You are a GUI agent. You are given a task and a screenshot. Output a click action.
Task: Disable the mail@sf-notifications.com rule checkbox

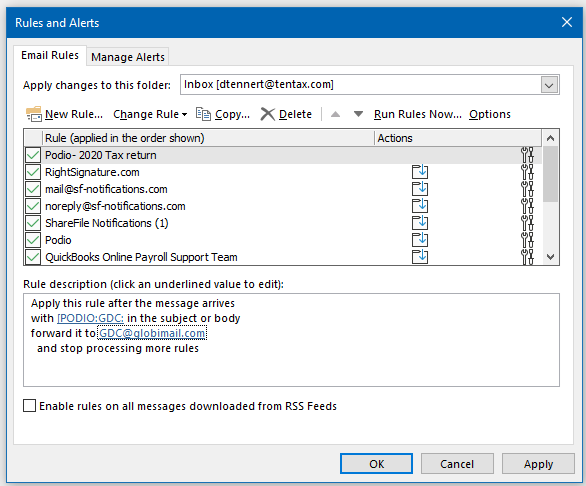tap(33, 189)
